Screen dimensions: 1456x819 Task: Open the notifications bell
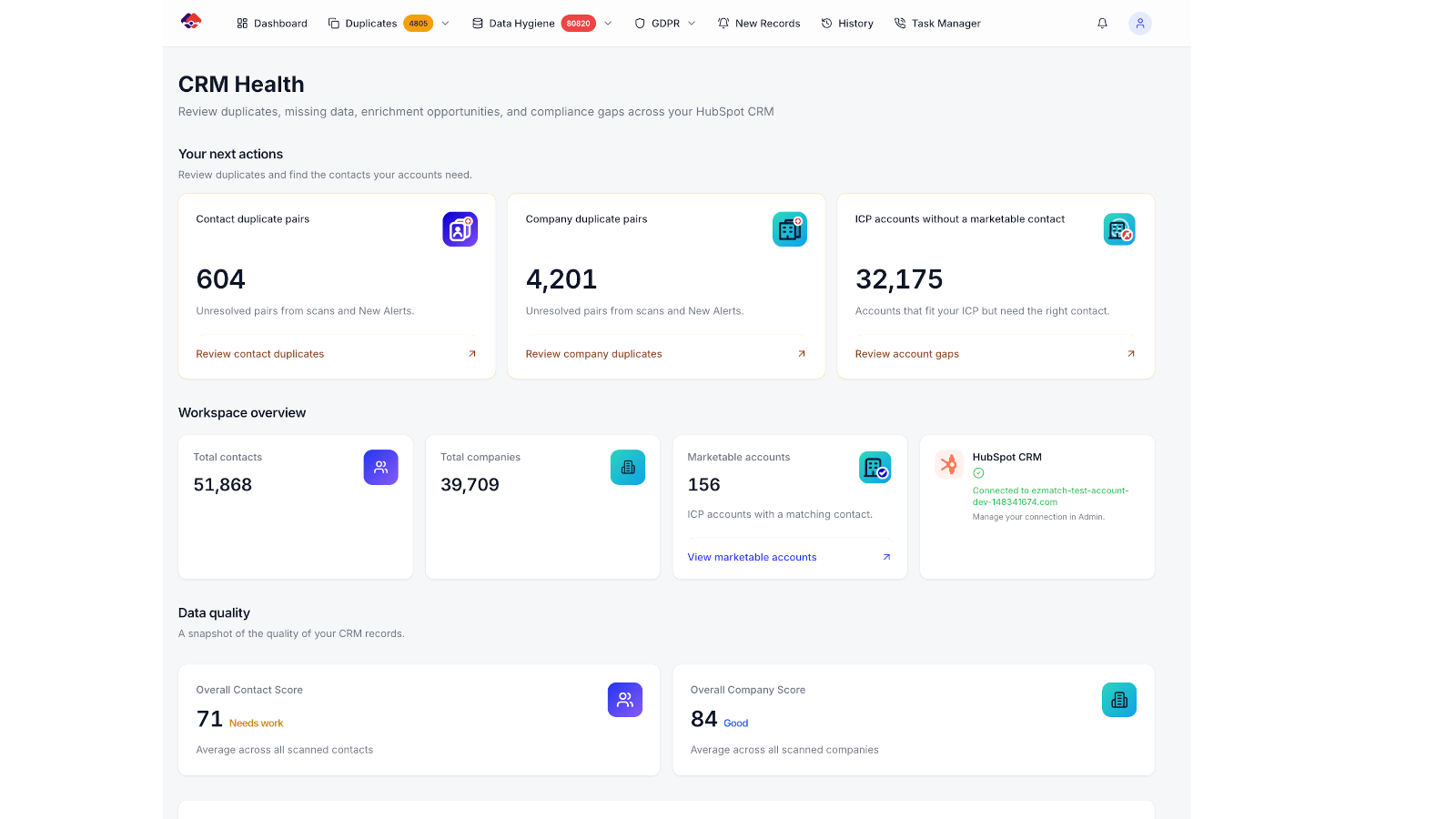point(1102,24)
